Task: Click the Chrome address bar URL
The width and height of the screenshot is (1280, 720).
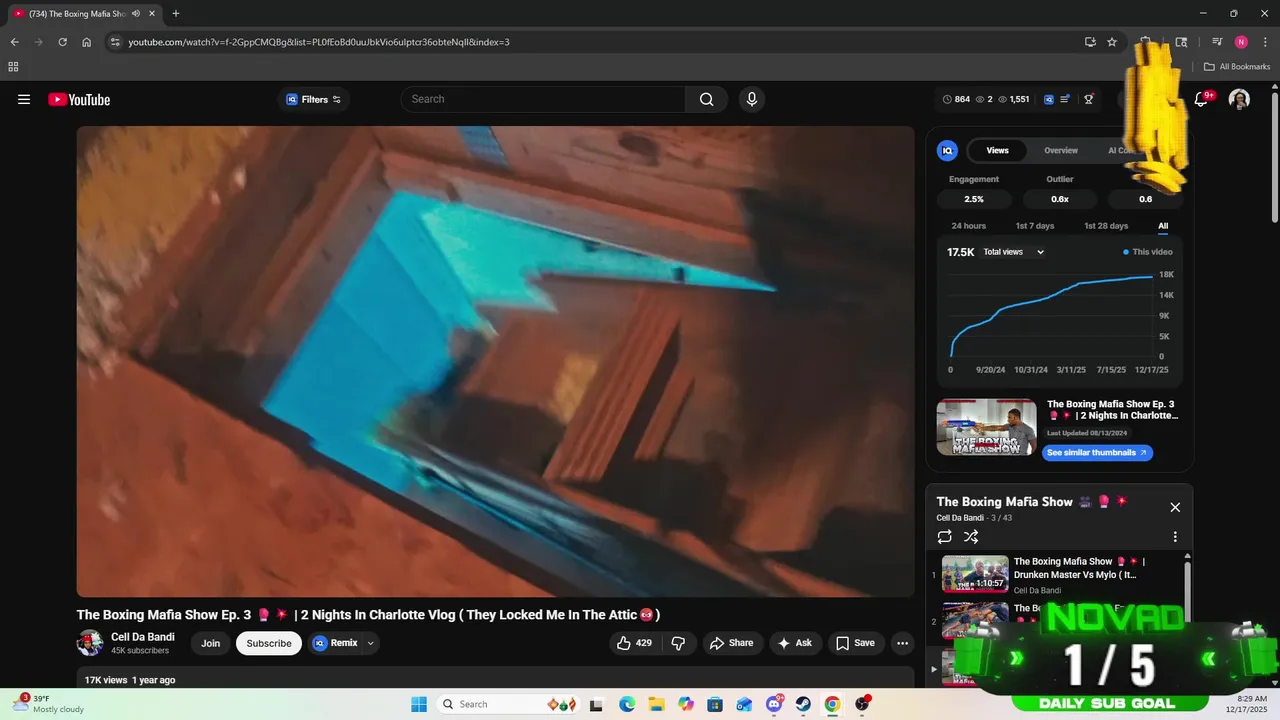Action: coord(319,42)
